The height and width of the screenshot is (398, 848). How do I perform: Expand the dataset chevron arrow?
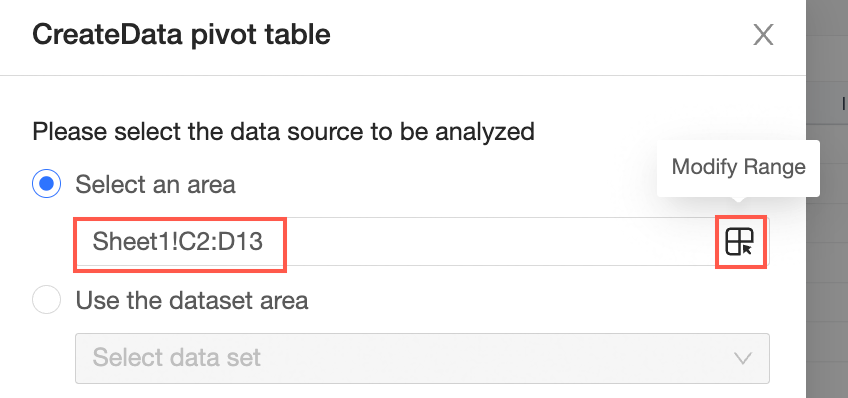743,358
